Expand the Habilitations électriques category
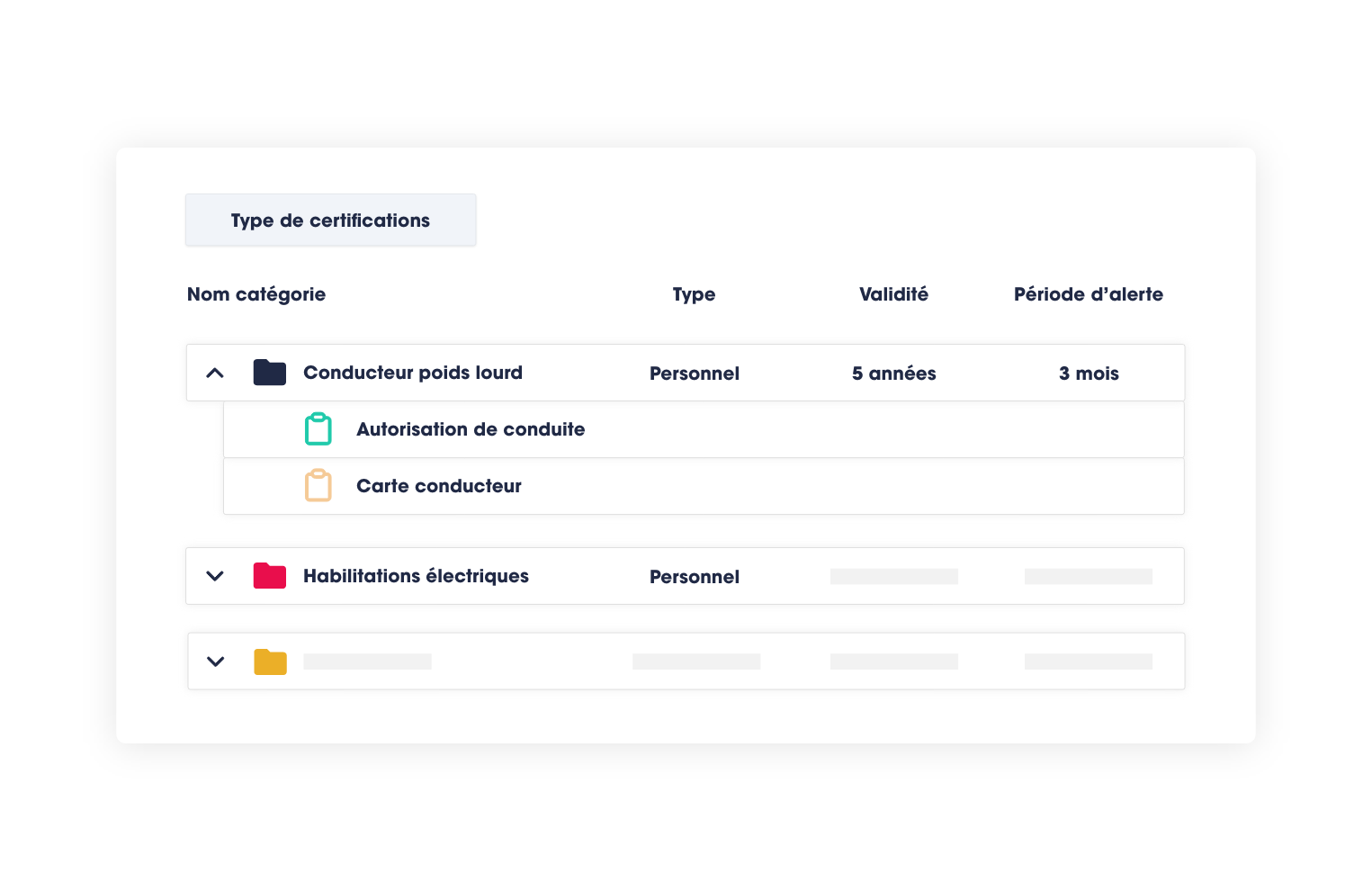The height and width of the screenshot is (891, 1372). point(215,576)
